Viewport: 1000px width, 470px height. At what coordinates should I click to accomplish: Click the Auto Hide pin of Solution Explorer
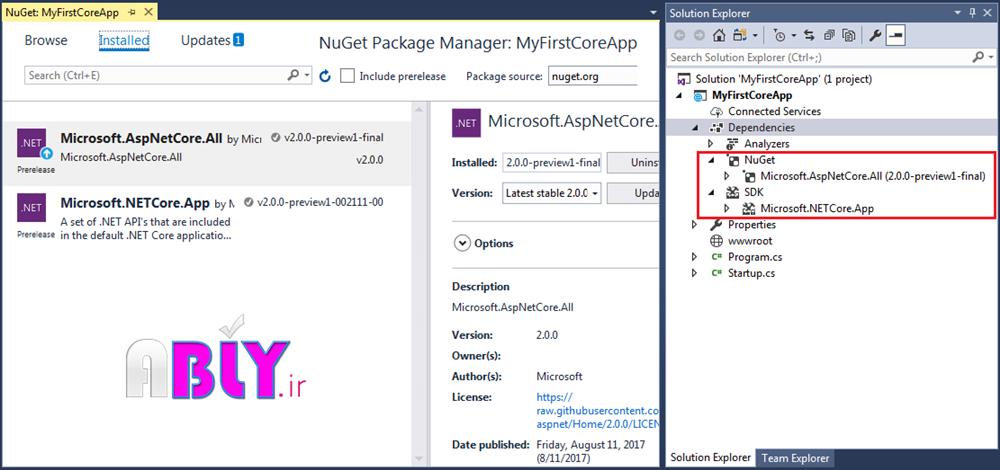pos(973,13)
